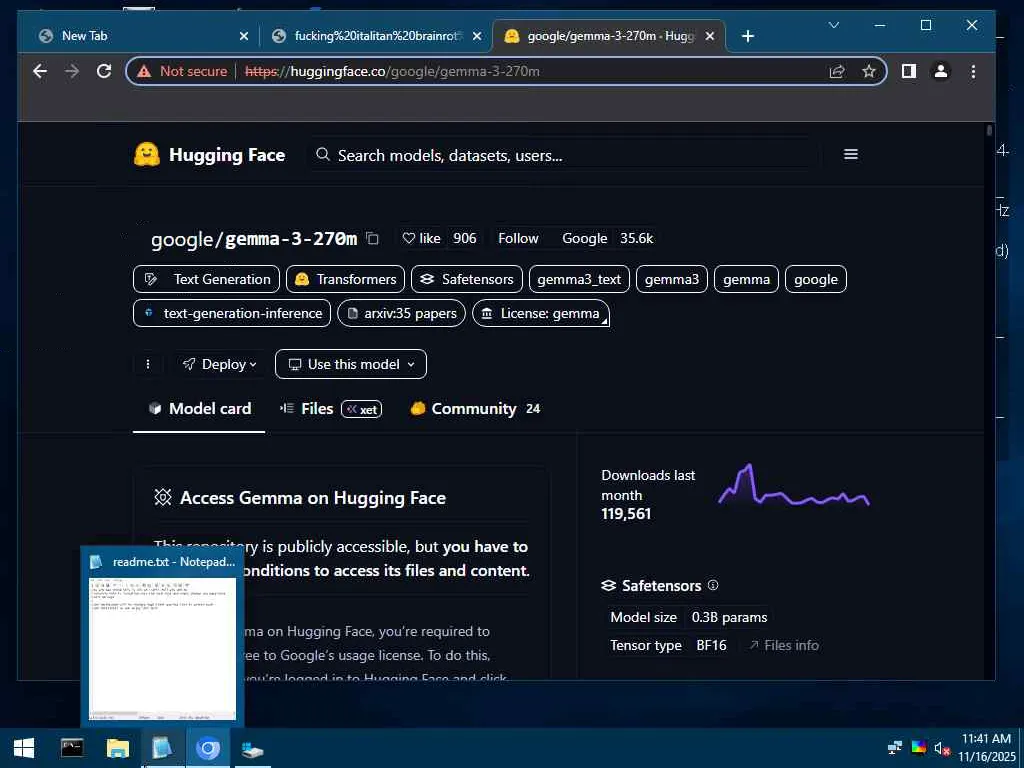The height and width of the screenshot is (768, 1024).
Task: Click the Search models, datasets, users field
Action: tap(562, 155)
